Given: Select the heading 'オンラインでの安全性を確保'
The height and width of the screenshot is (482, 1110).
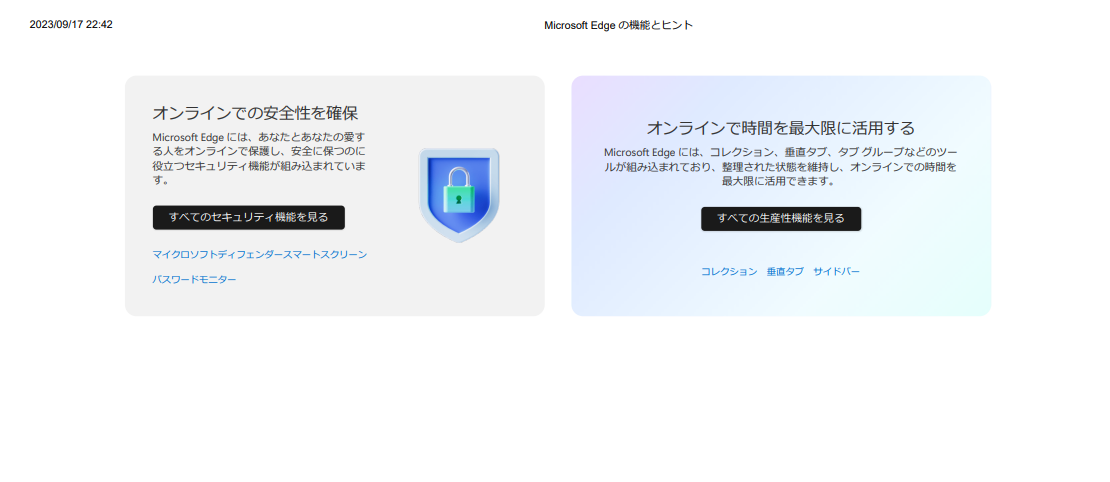Looking at the screenshot, I should click(256, 113).
